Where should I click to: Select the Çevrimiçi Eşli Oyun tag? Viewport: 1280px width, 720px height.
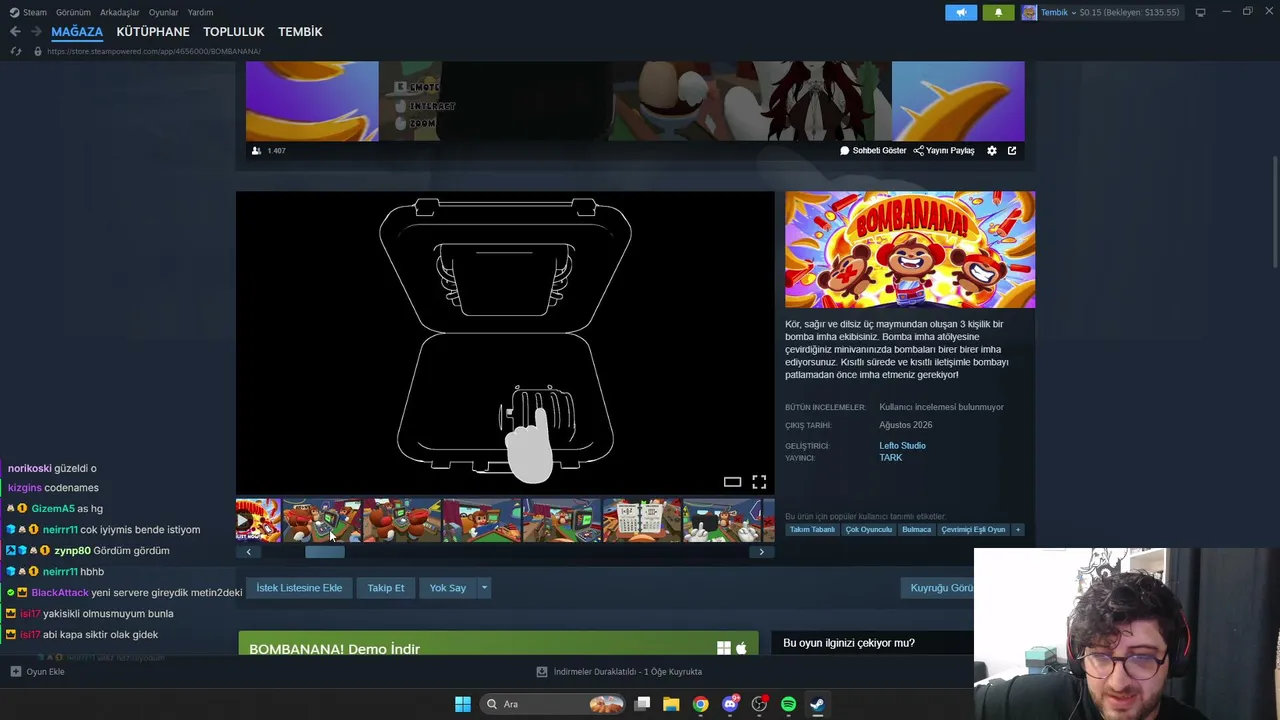click(x=973, y=530)
